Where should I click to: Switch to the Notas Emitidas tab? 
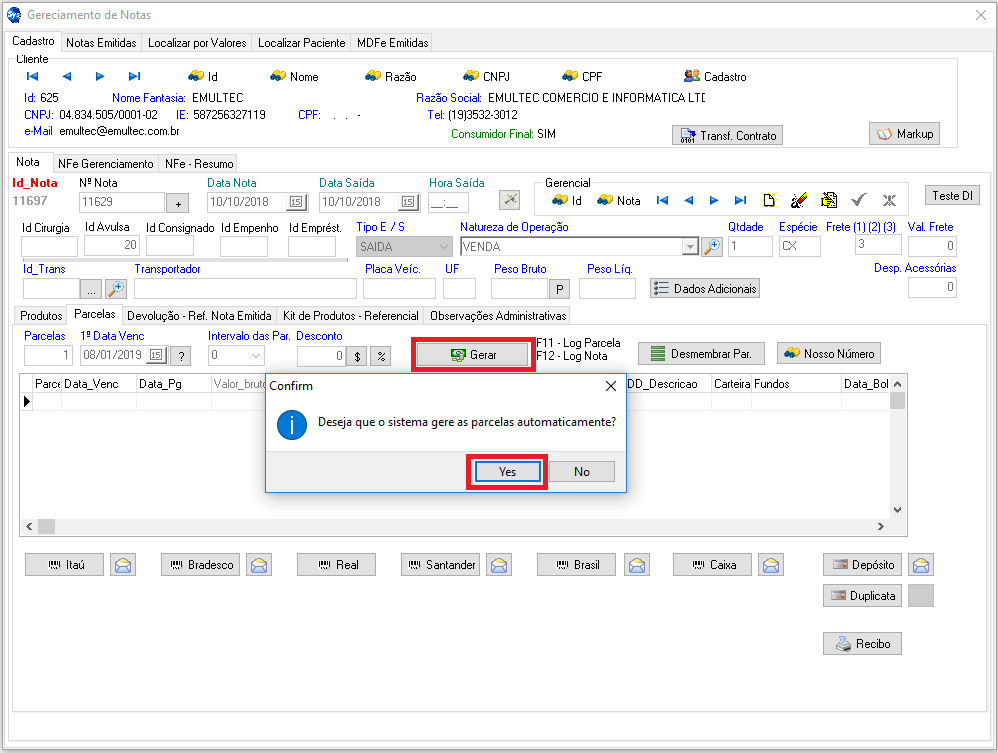point(100,43)
